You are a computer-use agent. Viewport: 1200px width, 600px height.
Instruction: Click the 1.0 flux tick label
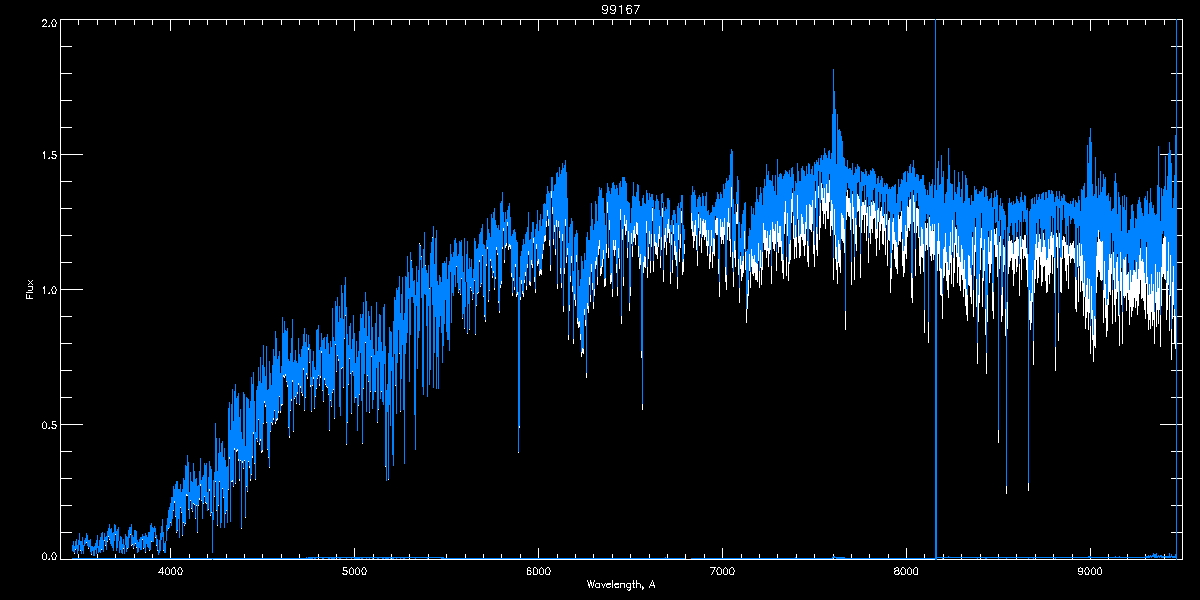coord(48,290)
